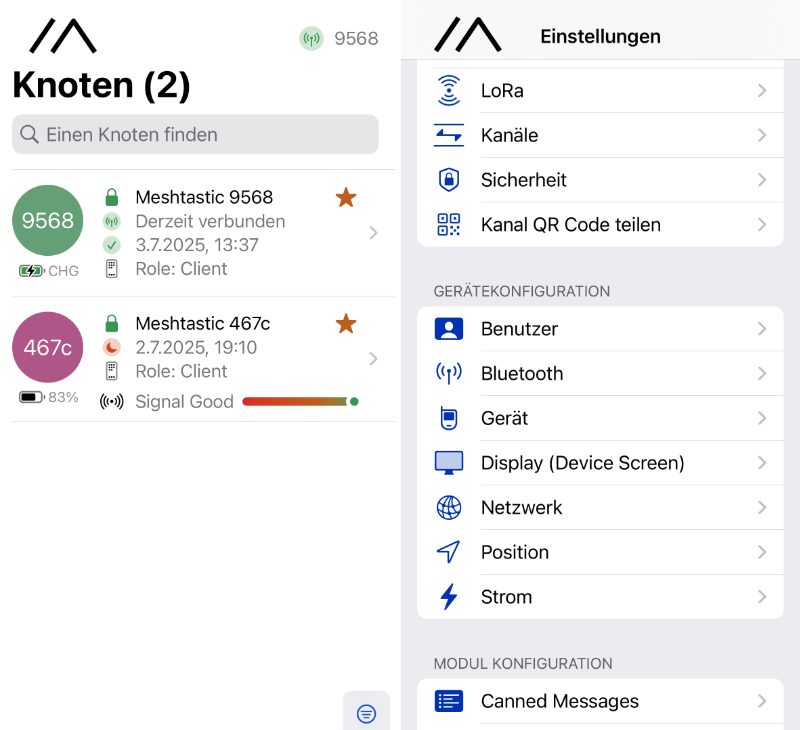This screenshot has width=800, height=730.
Task: Click the Meshtastic logo in the Einstellungen header
Action: point(468,35)
